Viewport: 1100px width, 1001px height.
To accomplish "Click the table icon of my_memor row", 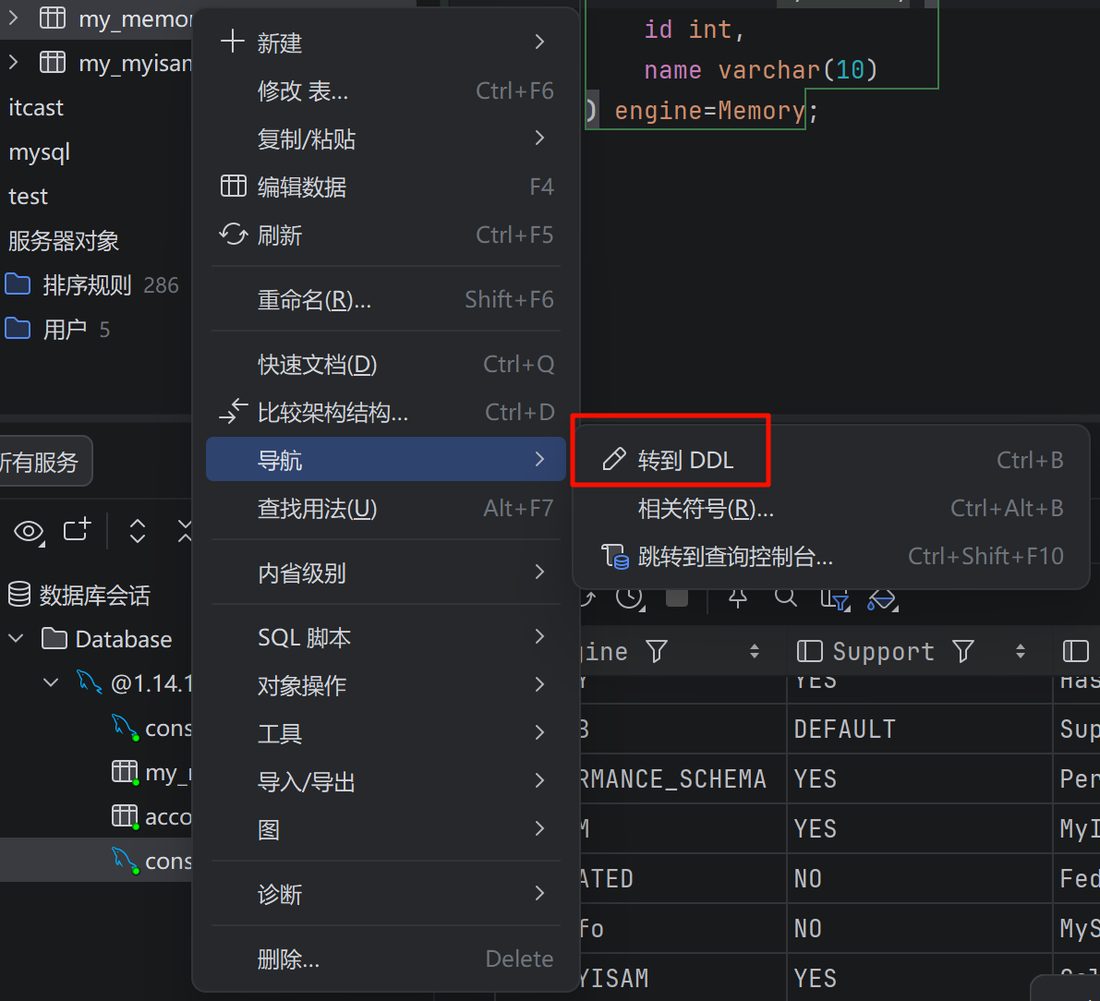I will point(53,18).
